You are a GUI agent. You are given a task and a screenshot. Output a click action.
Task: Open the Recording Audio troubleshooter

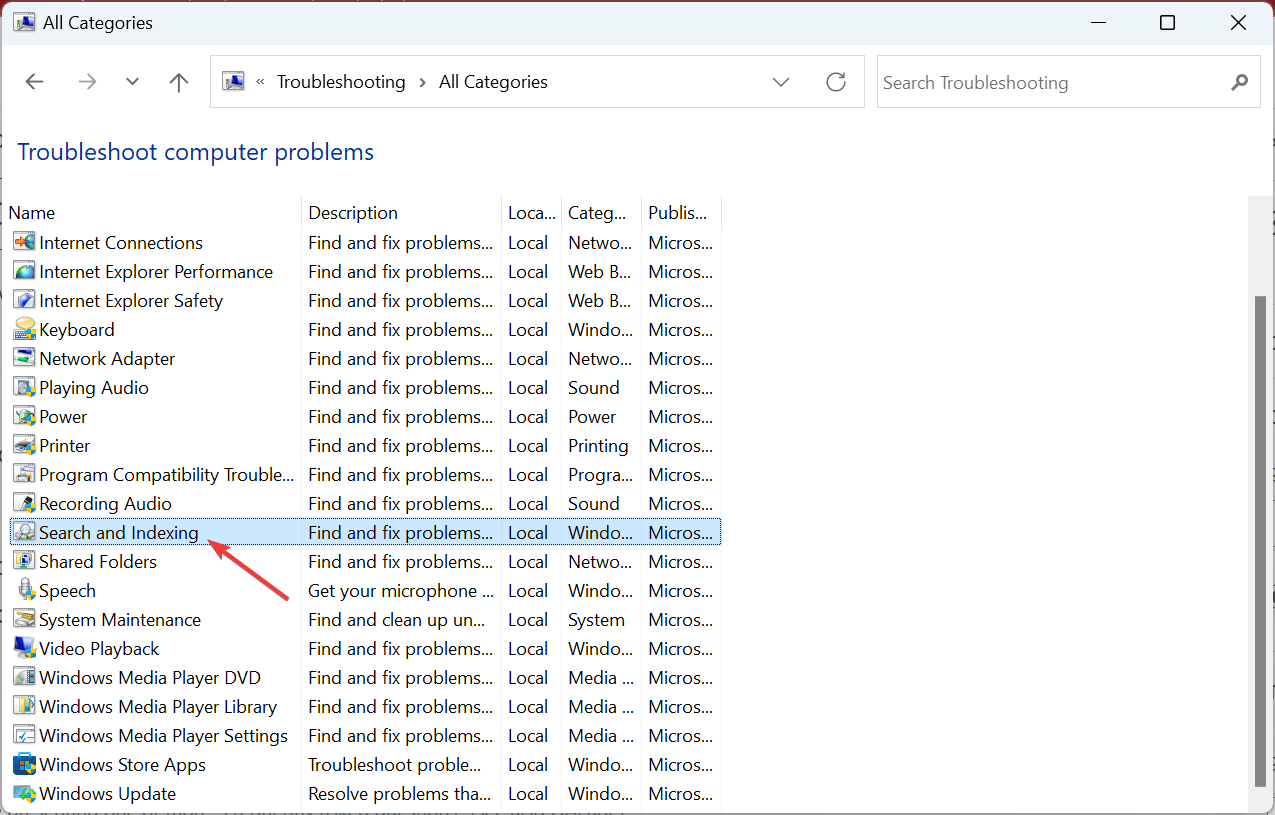[105, 503]
